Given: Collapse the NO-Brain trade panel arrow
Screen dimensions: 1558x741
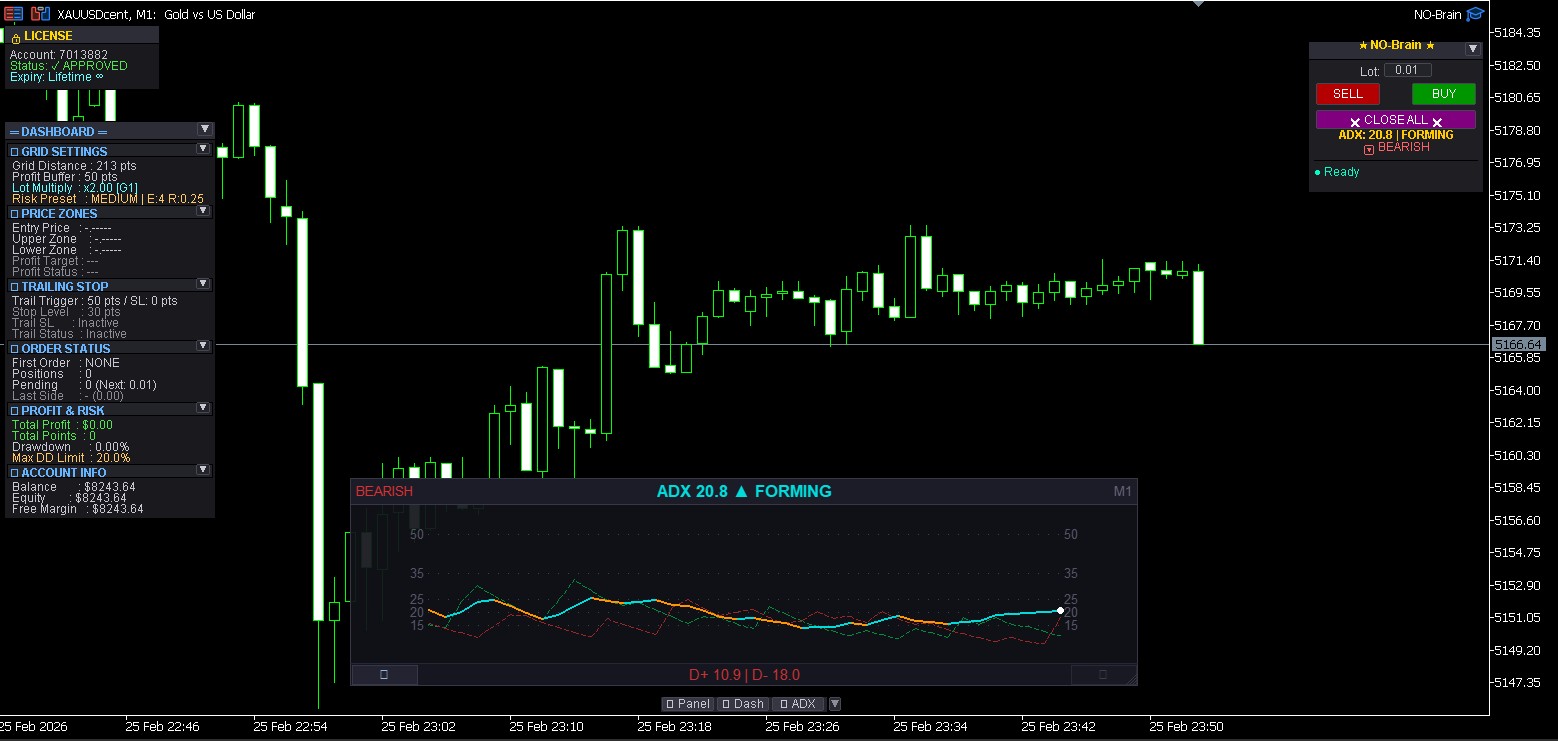Looking at the screenshot, I should (x=1472, y=48).
